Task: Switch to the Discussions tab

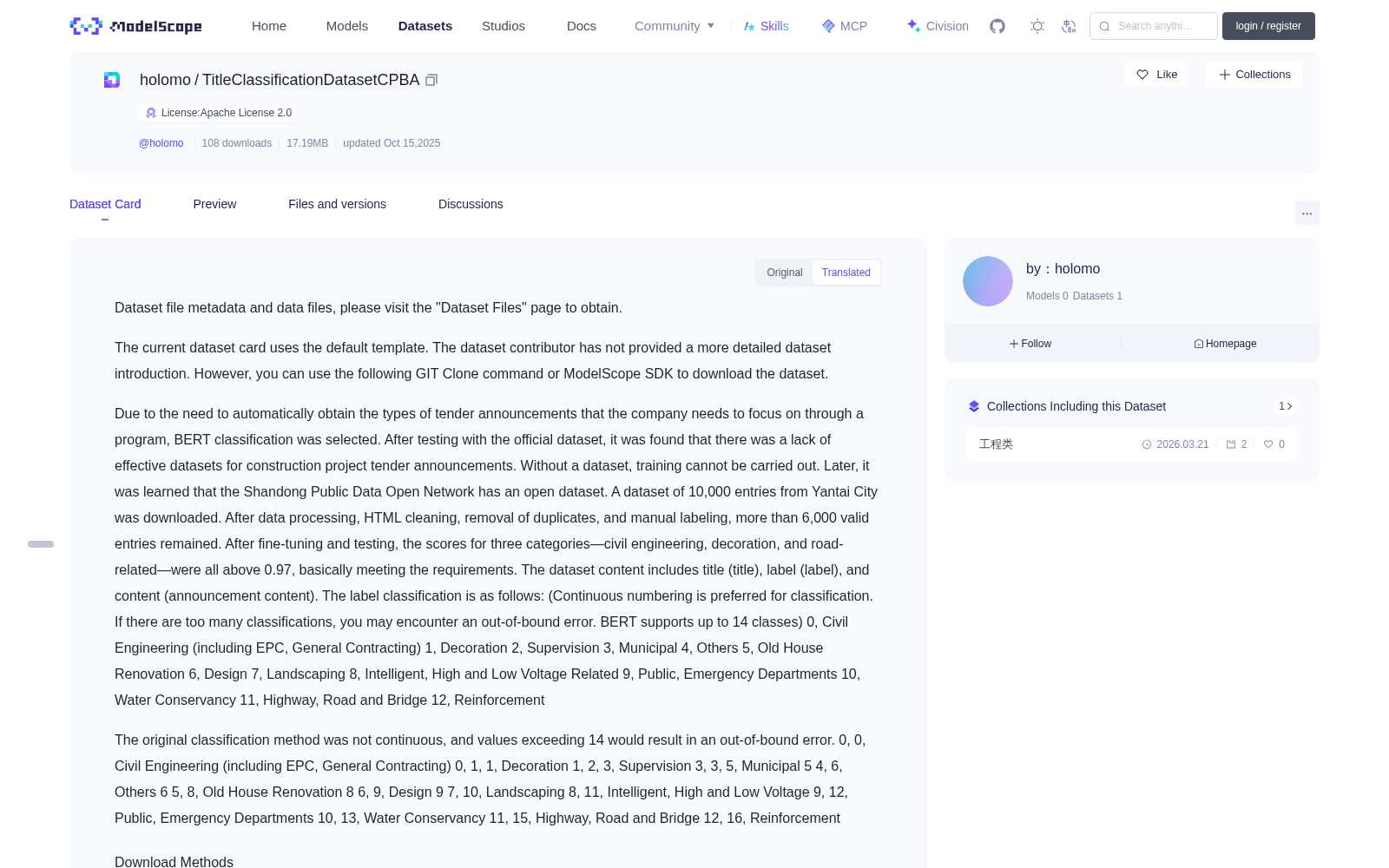Action: [471, 204]
